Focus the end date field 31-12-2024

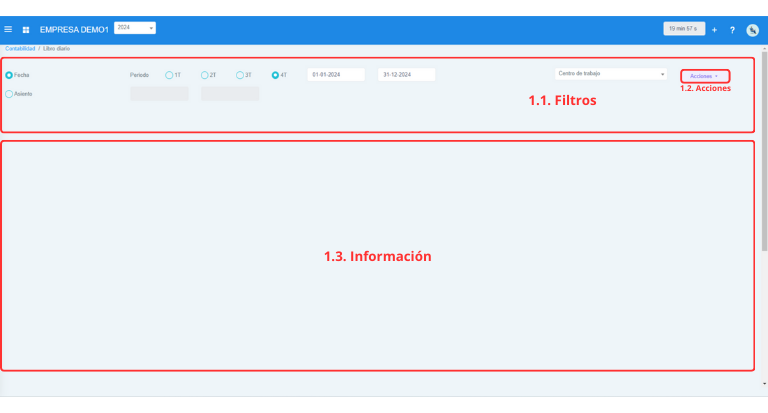click(x=407, y=74)
